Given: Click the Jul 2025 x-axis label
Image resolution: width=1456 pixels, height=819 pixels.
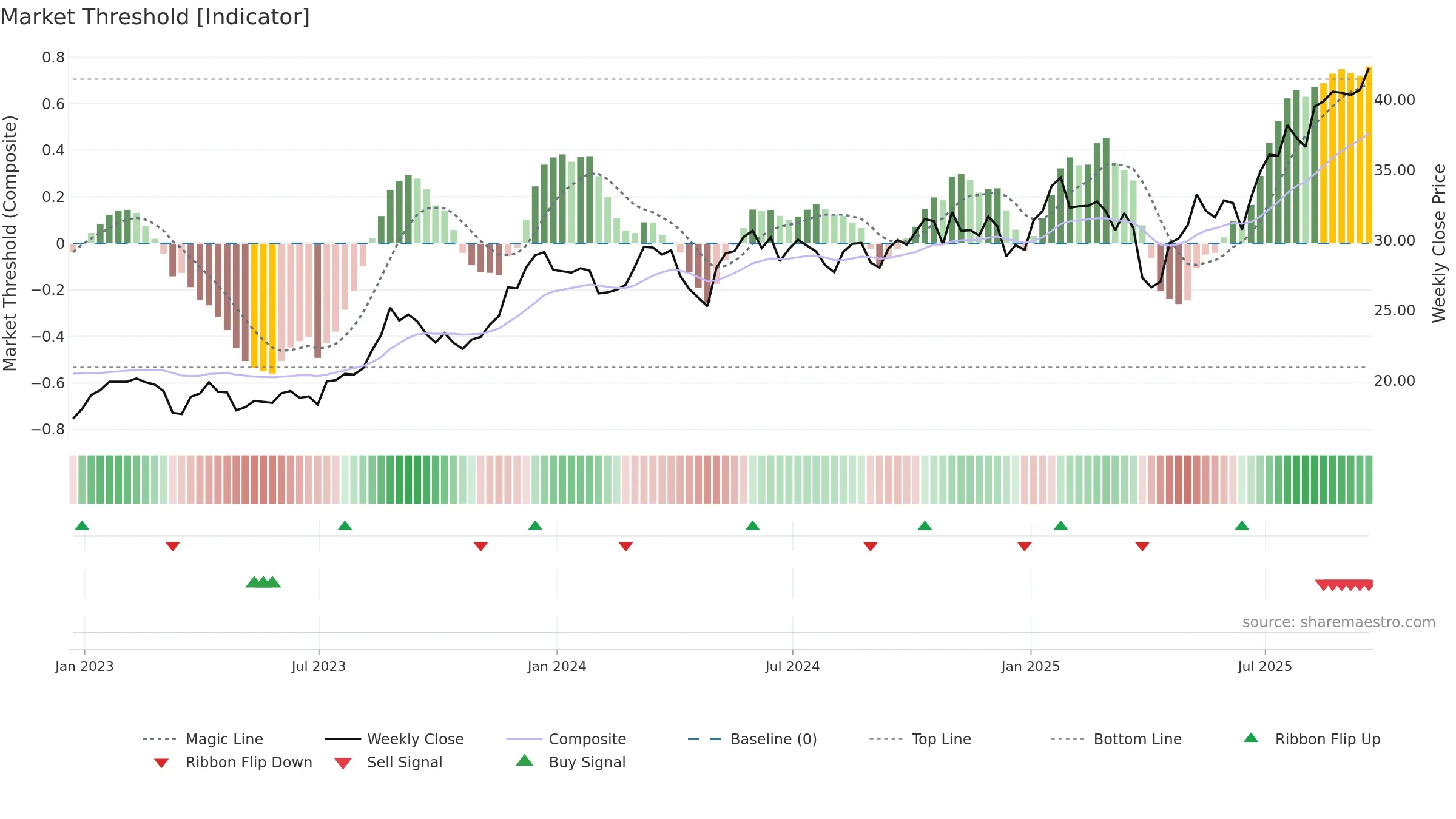Looking at the screenshot, I should tap(1265, 666).
